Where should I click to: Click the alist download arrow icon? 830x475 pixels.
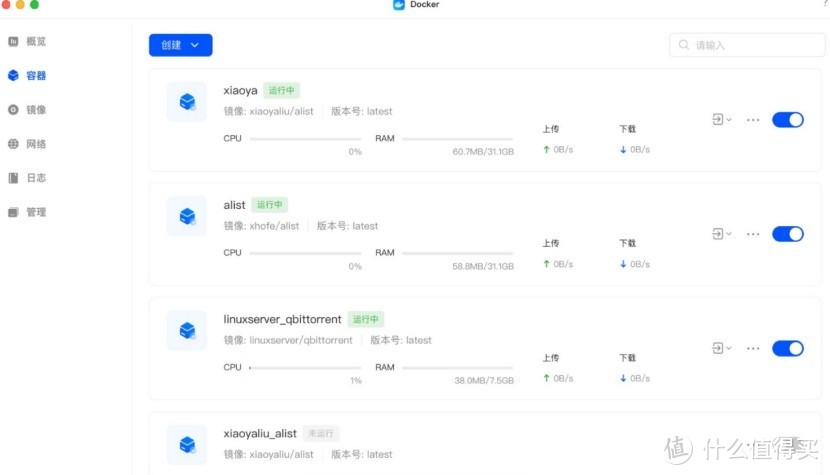point(623,264)
